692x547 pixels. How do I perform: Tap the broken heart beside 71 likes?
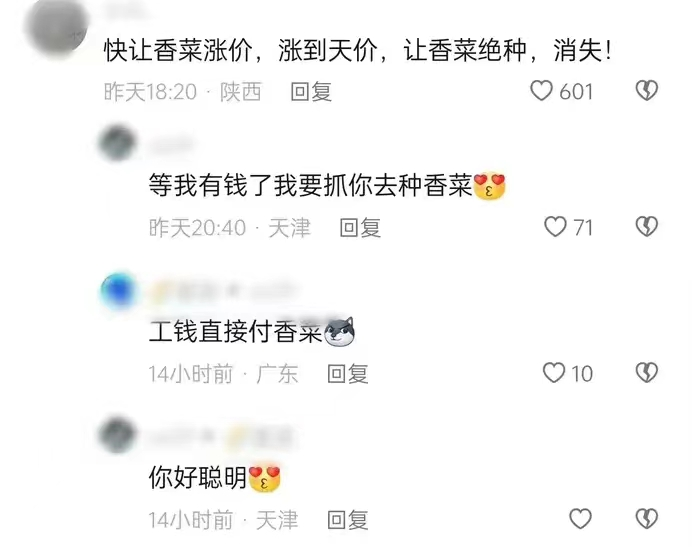coord(647,227)
